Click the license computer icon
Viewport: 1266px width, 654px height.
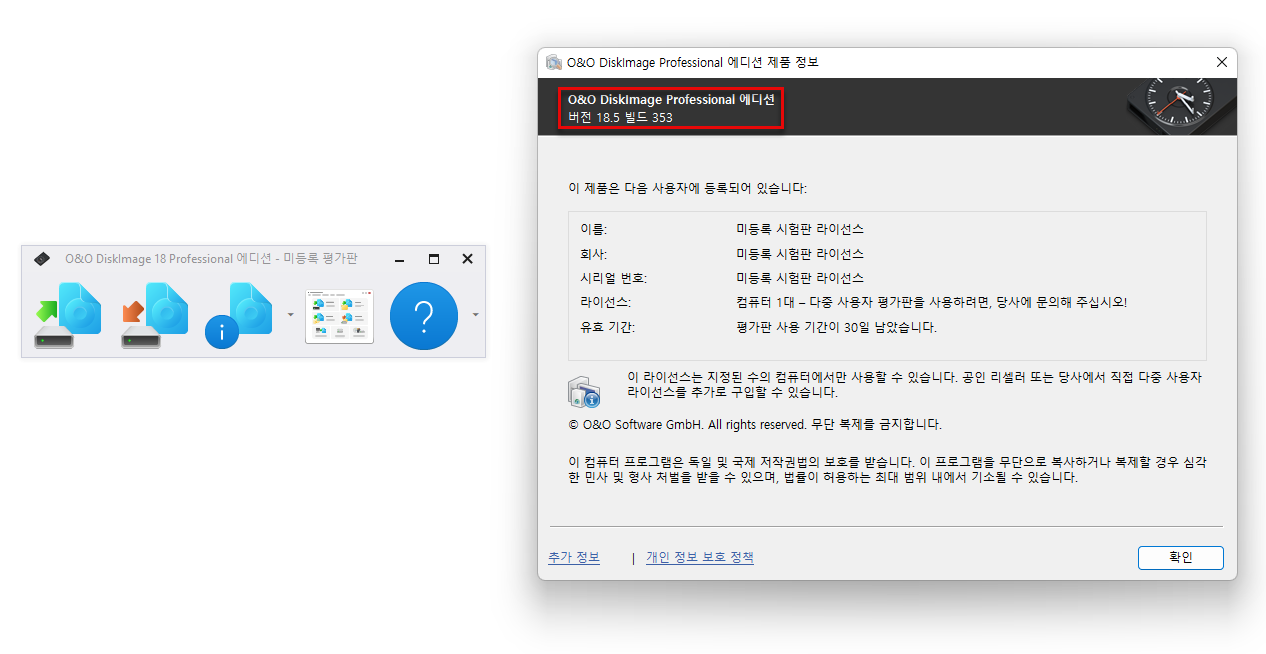584,392
